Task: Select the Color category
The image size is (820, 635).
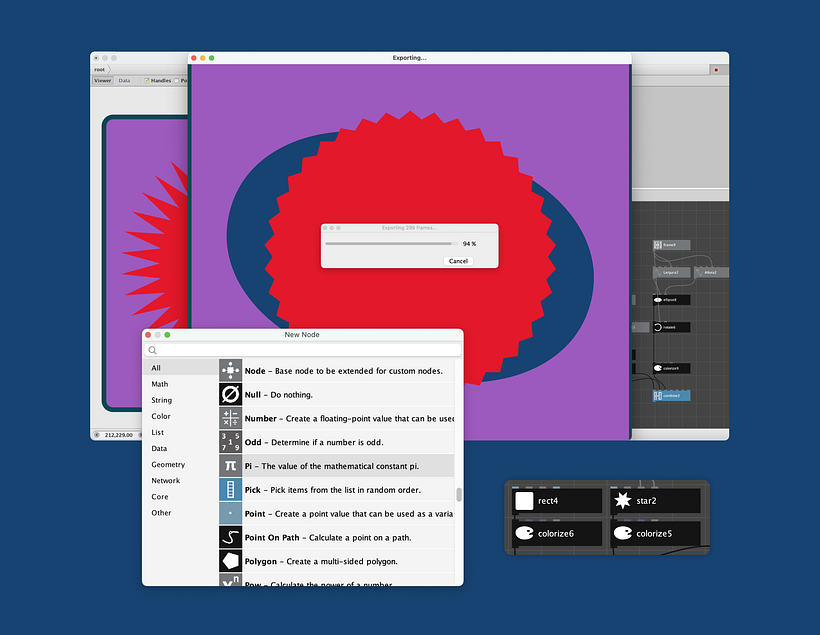Action: click(x=181, y=416)
